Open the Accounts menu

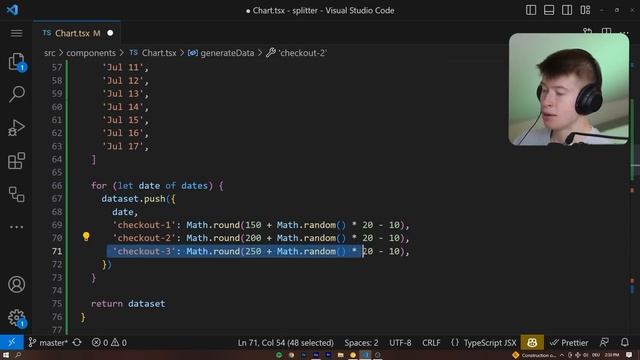click(x=16, y=284)
